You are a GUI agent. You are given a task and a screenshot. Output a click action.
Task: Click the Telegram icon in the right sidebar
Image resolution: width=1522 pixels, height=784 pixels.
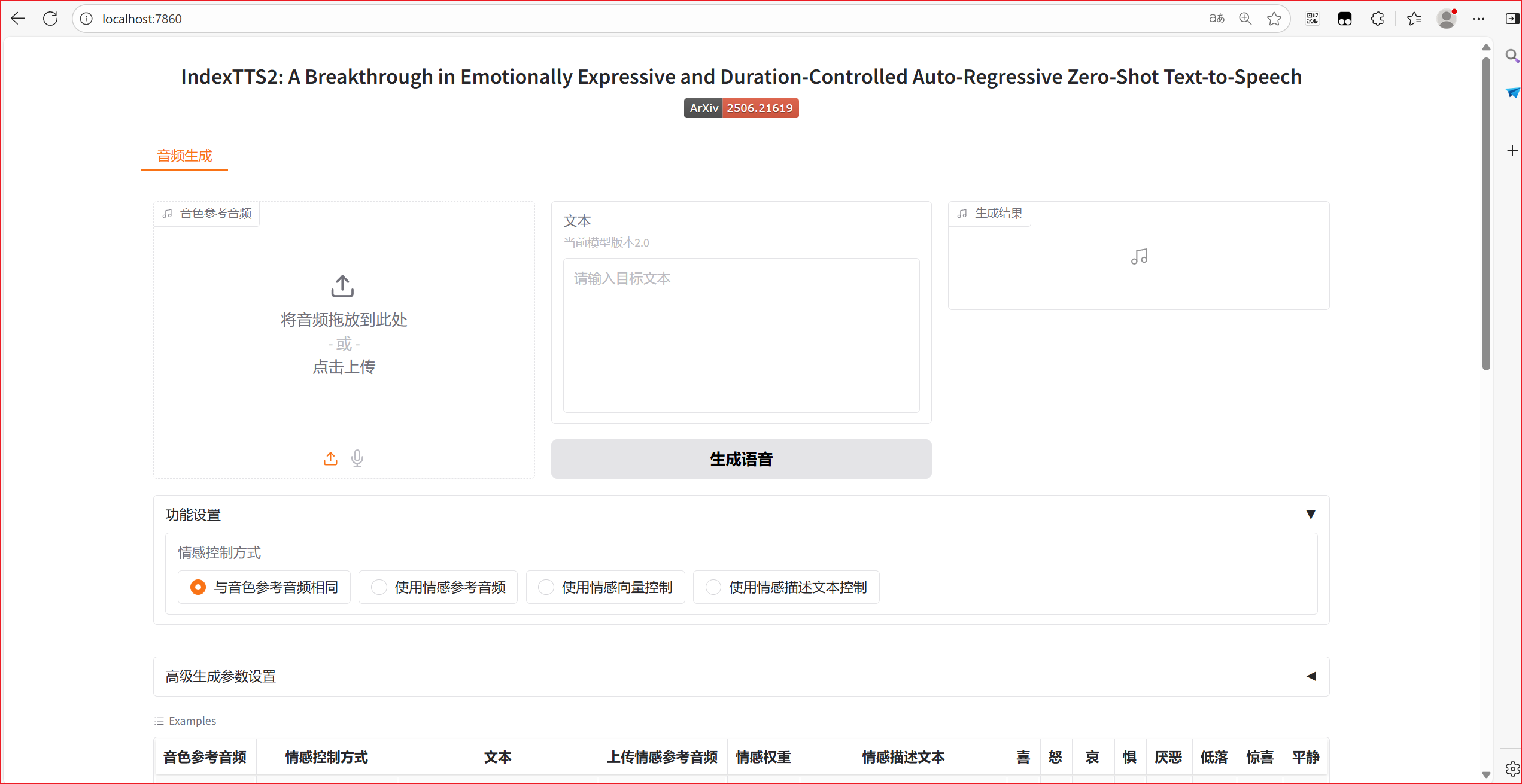[1512, 93]
